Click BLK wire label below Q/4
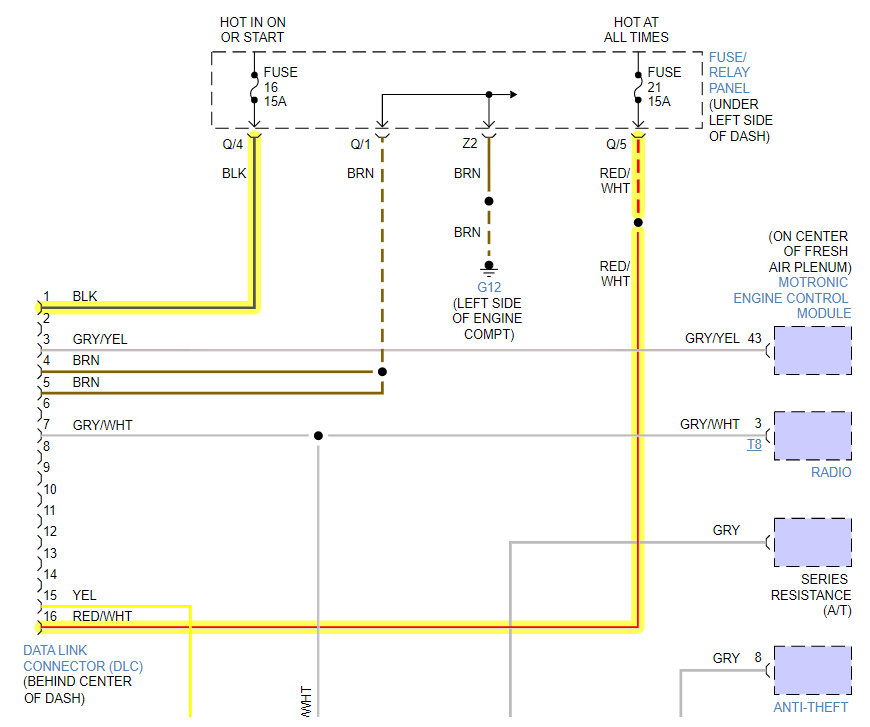Image resolution: width=870 pixels, height=727 pixels. click(x=234, y=173)
